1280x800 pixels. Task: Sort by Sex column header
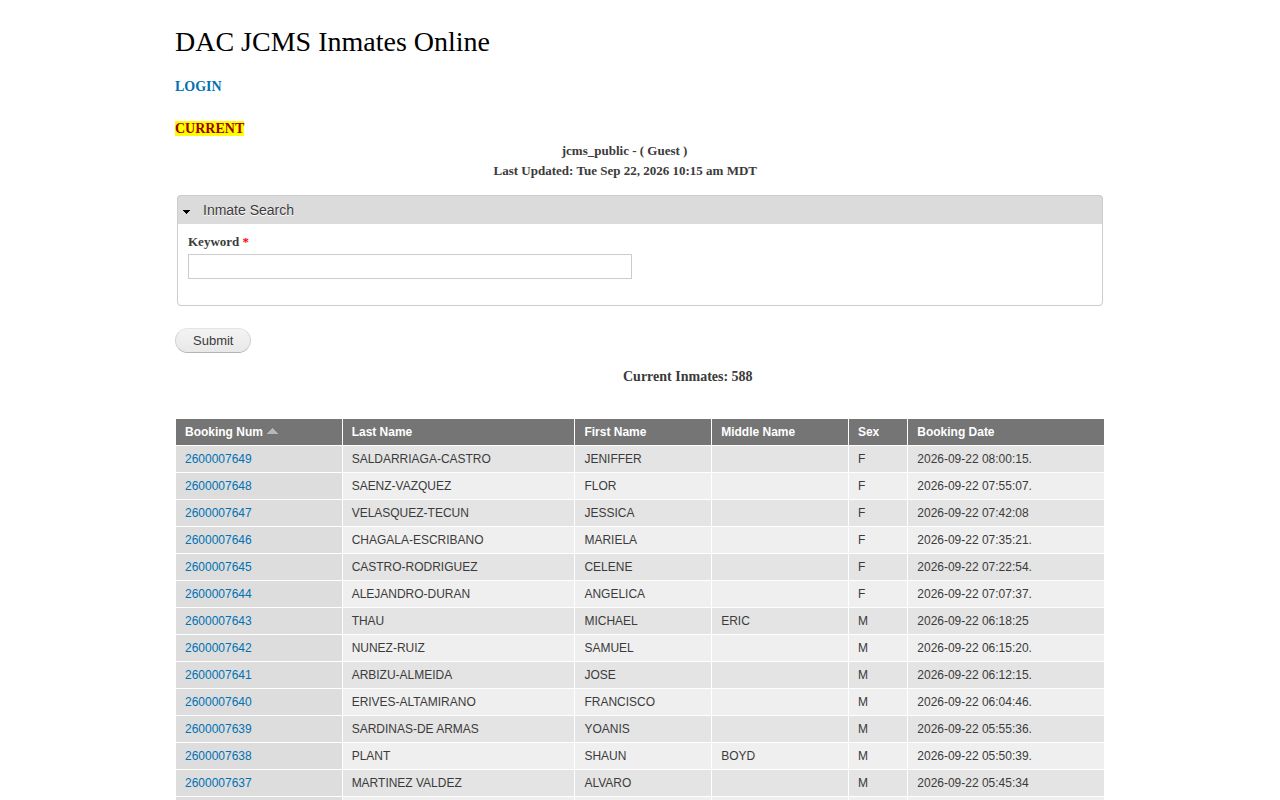868,432
